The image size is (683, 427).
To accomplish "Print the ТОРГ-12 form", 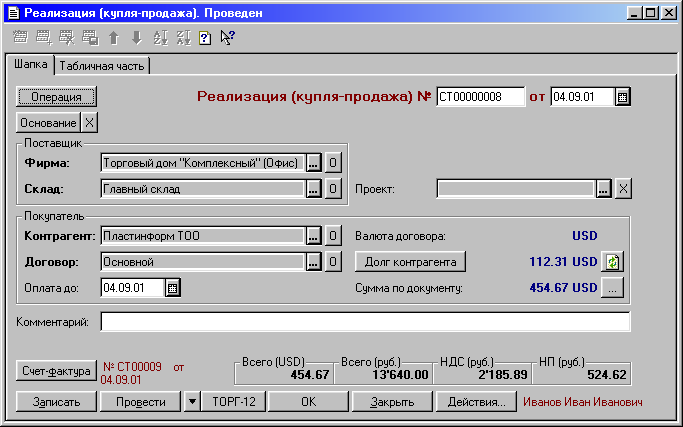I will [x=233, y=401].
